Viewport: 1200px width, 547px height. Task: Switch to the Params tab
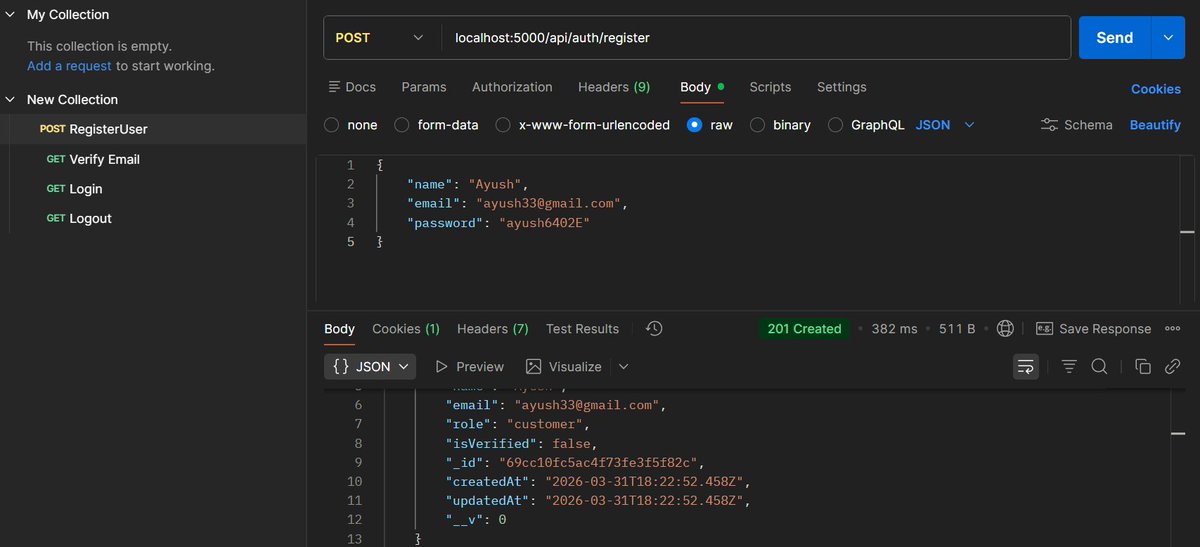point(424,87)
